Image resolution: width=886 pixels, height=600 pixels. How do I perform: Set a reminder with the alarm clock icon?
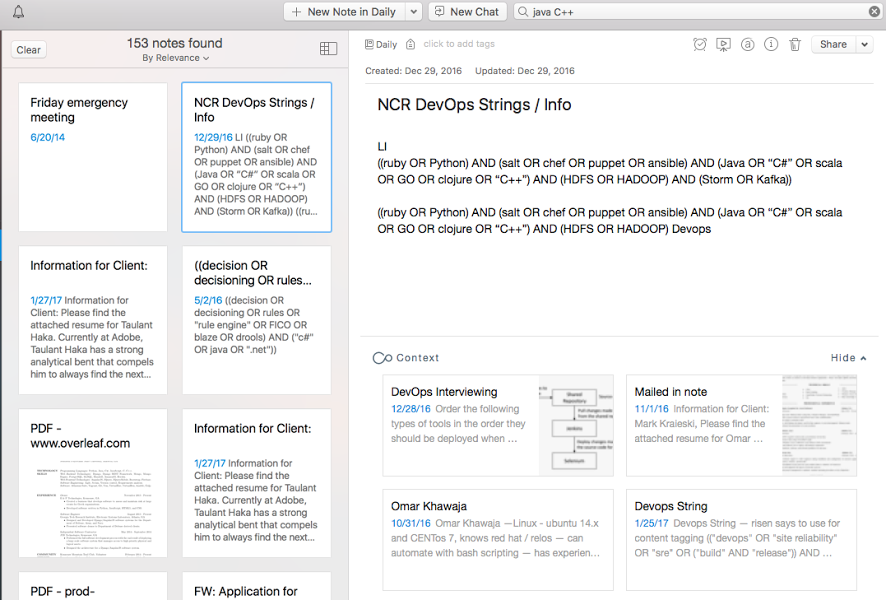[700, 44]
